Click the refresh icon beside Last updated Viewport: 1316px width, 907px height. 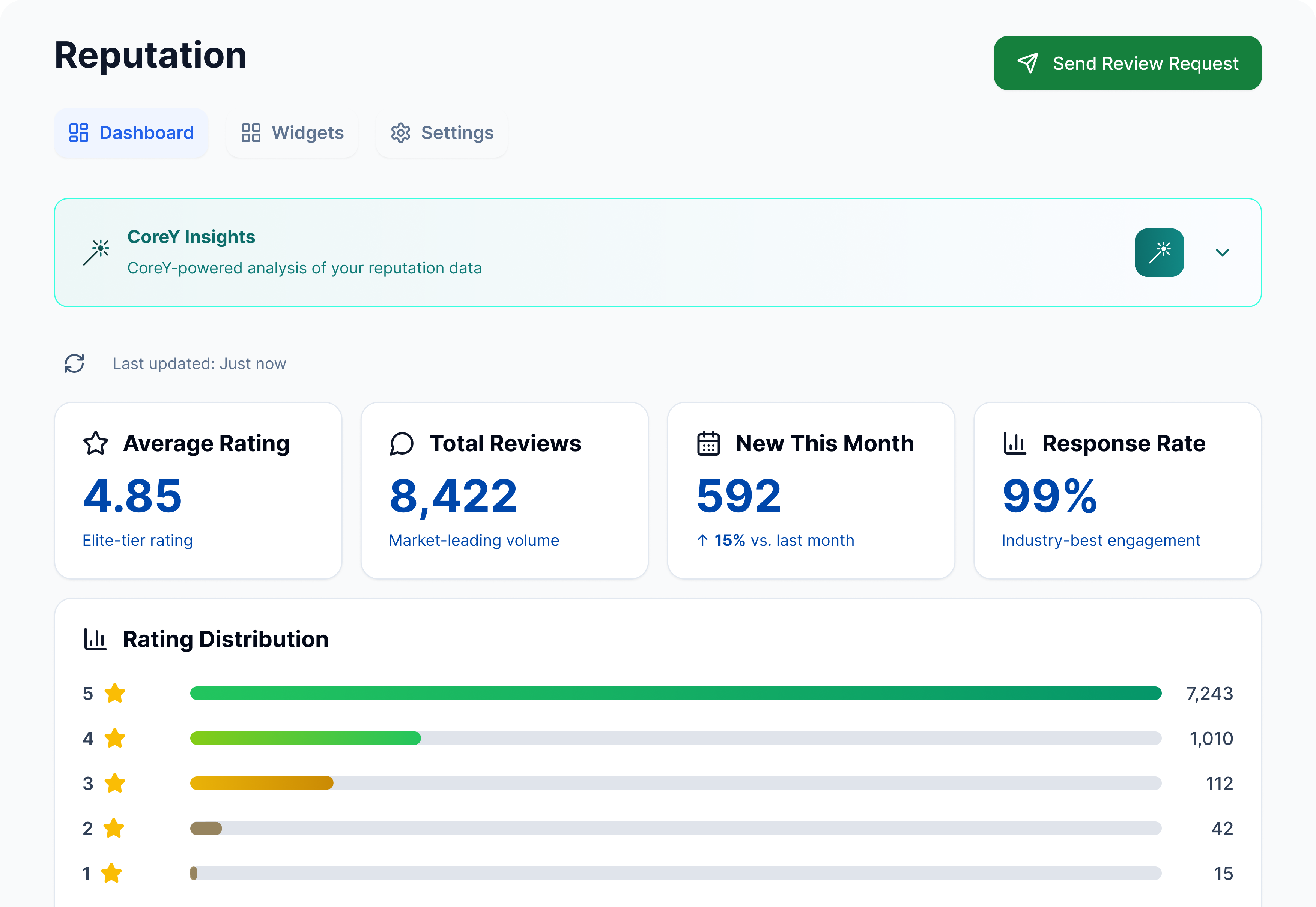[x=74, y=364]
